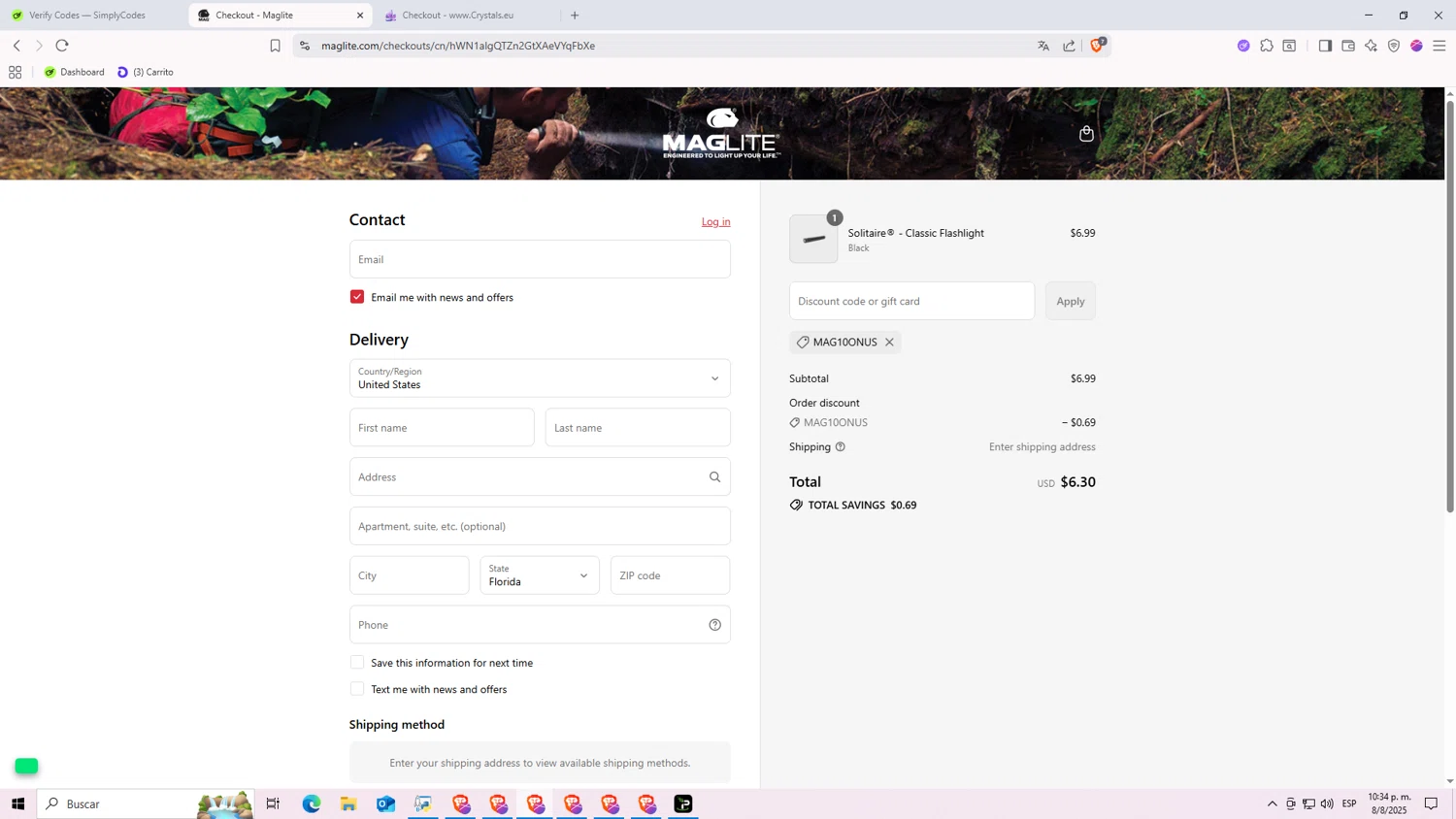Remove the MAG10ONUS discount code

point(889,342)
